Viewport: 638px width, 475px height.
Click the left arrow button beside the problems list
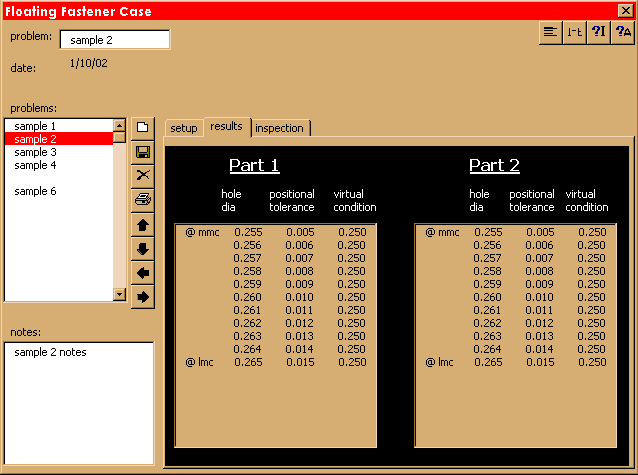(x=142, y=272)
